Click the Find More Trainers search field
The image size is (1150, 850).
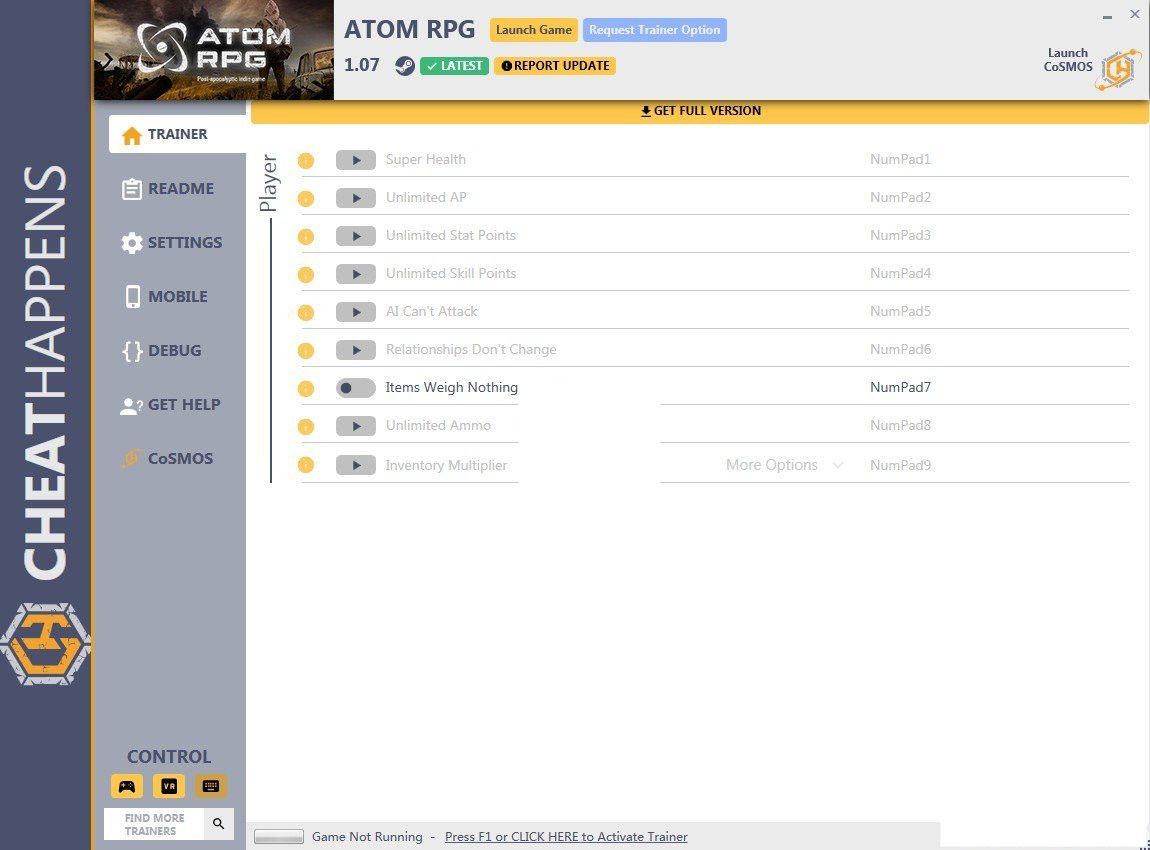point(154,824)
